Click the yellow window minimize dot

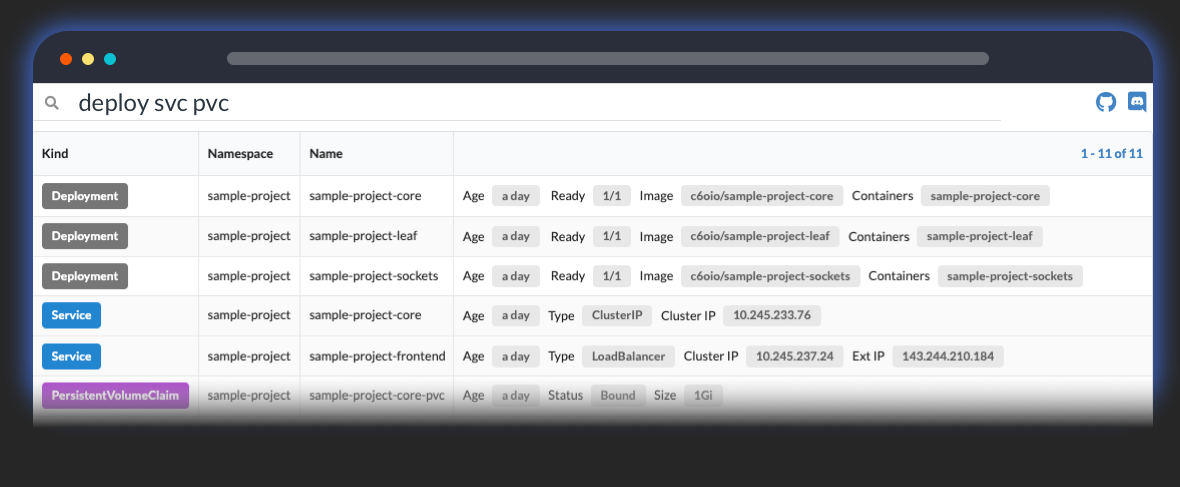click(88, 59)
